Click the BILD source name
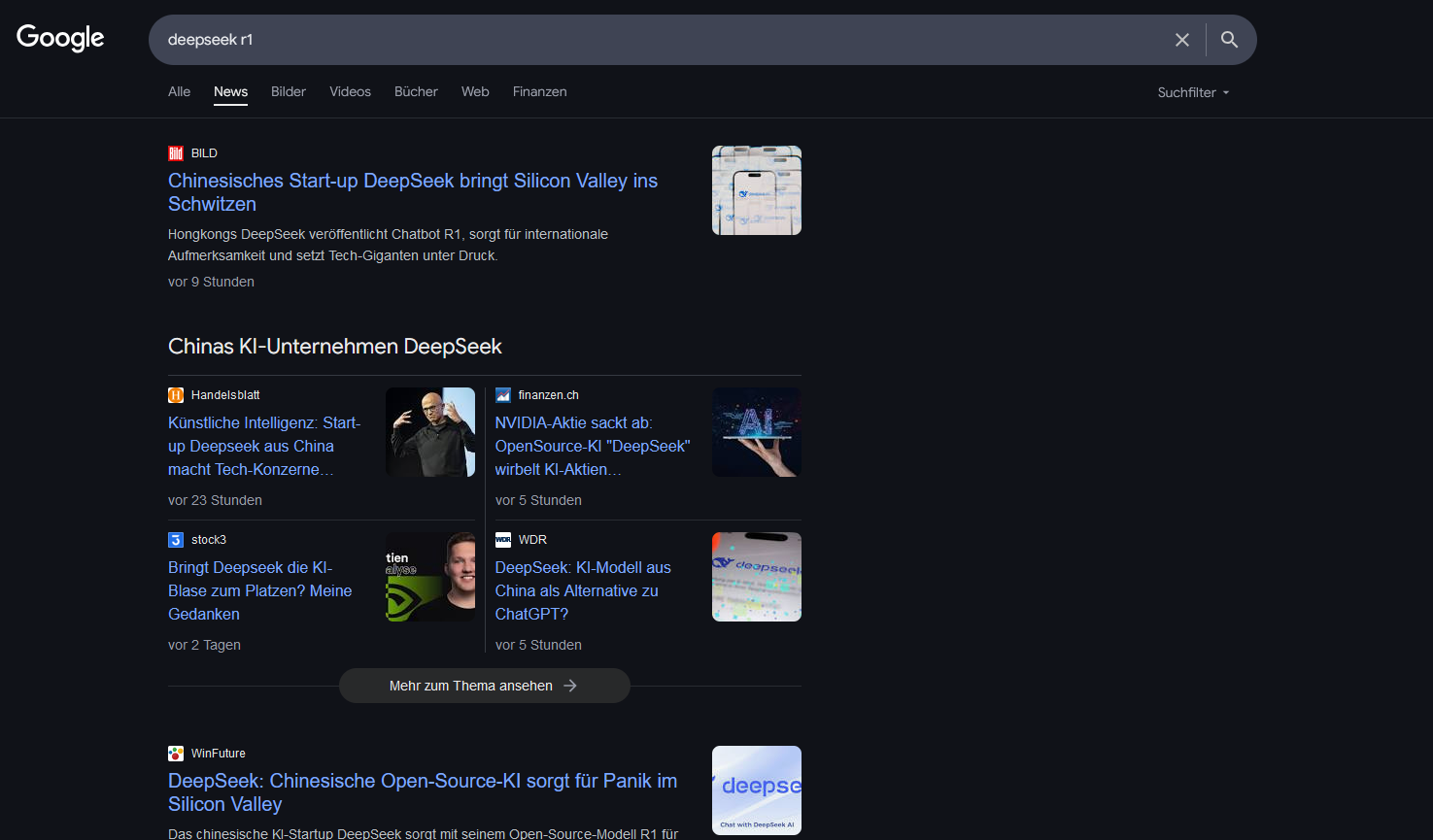The width and height of the screenshot is (1433, 840). pyautogui.click(x=204, y=153)
